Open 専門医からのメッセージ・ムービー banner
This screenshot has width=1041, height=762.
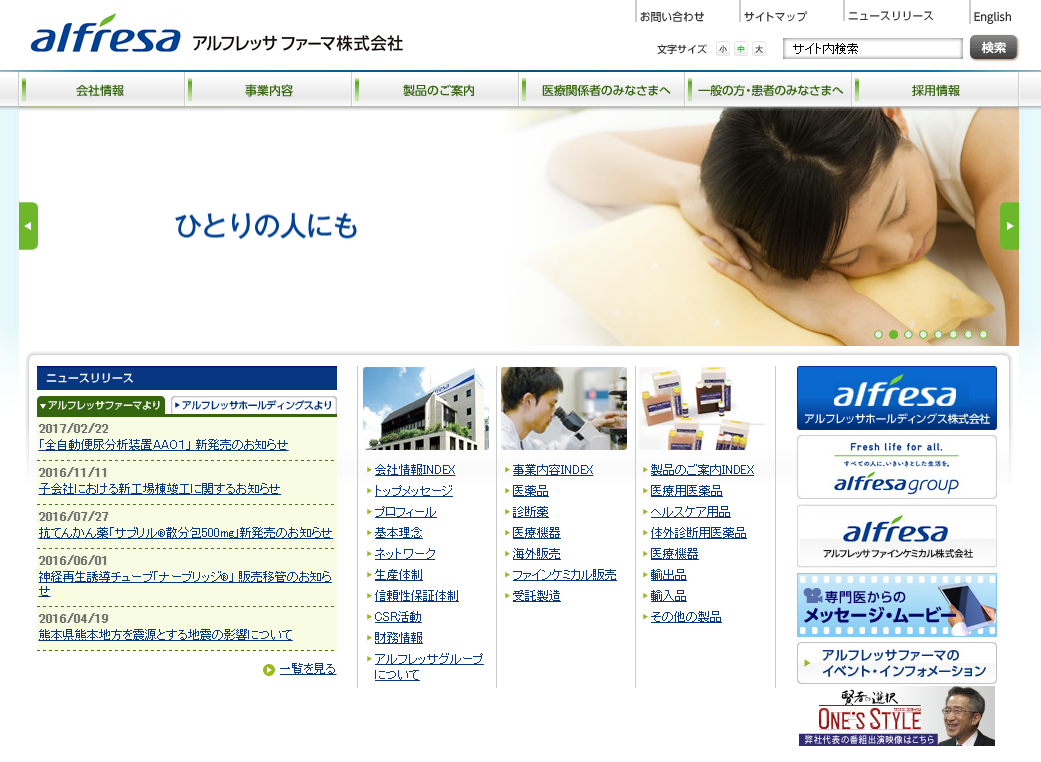(x=897, y=605)
